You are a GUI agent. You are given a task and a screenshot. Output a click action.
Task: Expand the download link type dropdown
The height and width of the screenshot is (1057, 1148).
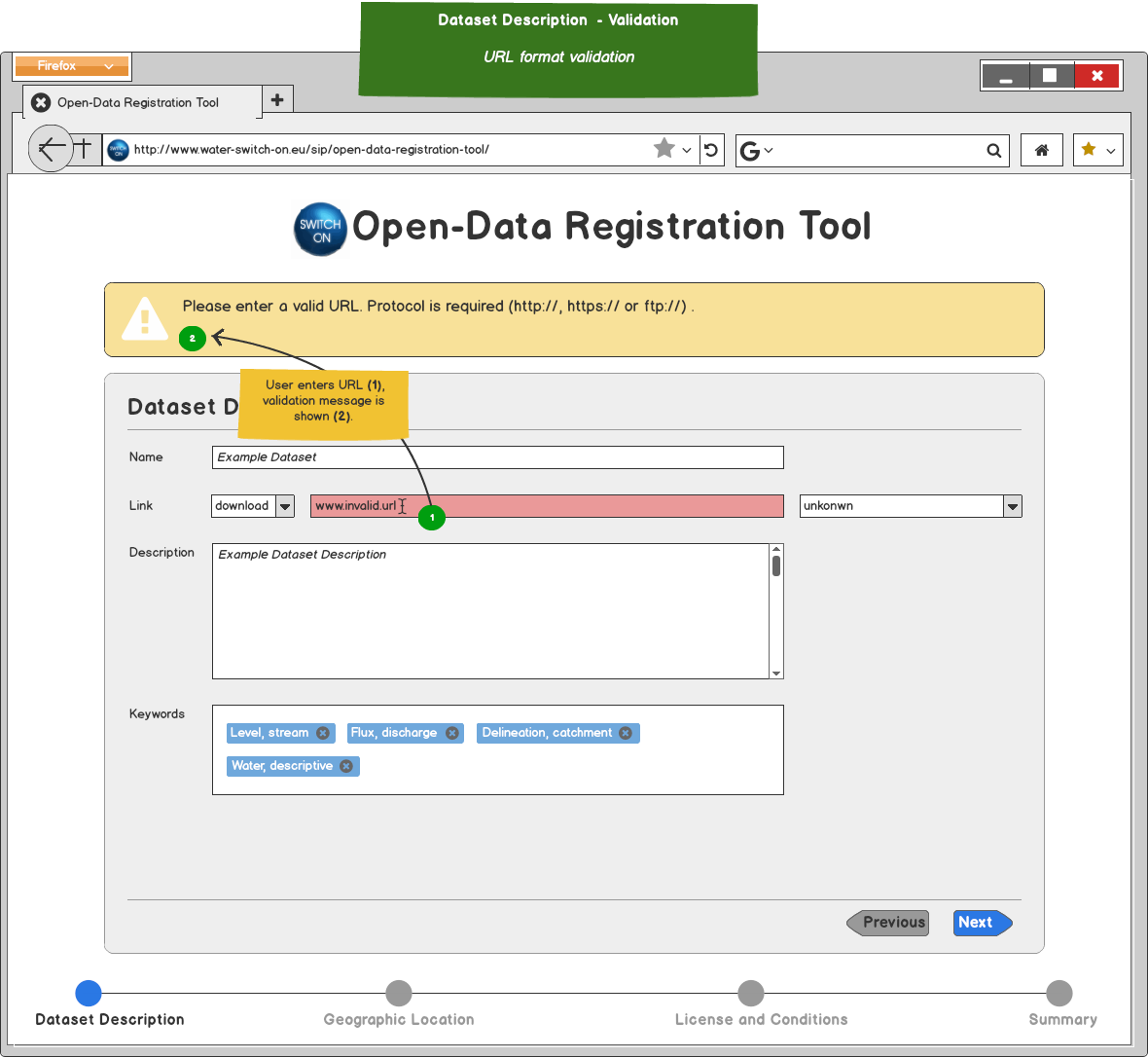(285, 506)
